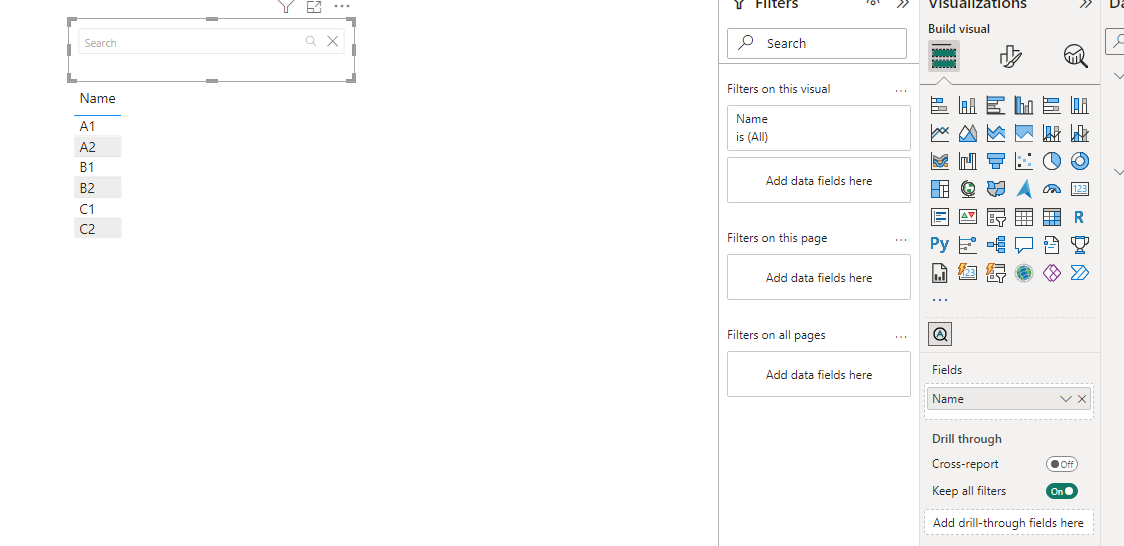The height and width of the screenshot is (546, 1124).
Task: Select the Power Apps visual
Action: point(1052,272)
